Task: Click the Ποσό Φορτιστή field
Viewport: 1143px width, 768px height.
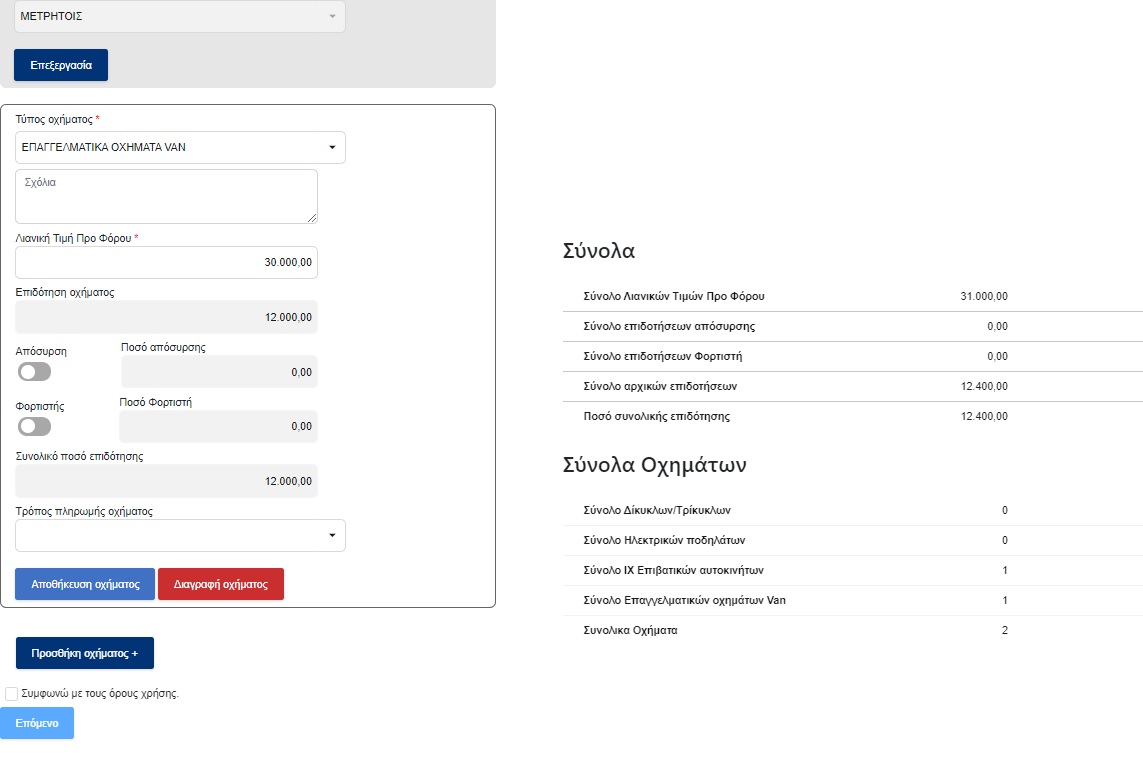Action: click(x=218, y=426)
